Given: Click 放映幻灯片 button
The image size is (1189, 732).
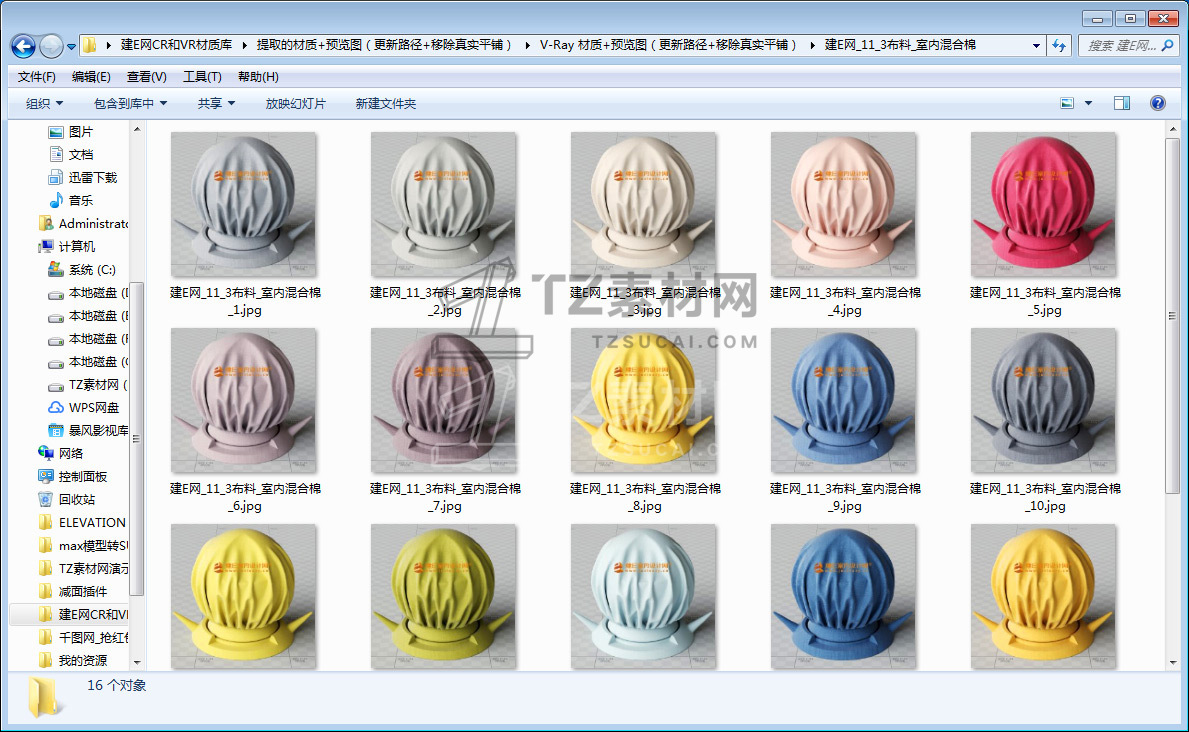Looking at the screenshot, I should 296,104.
